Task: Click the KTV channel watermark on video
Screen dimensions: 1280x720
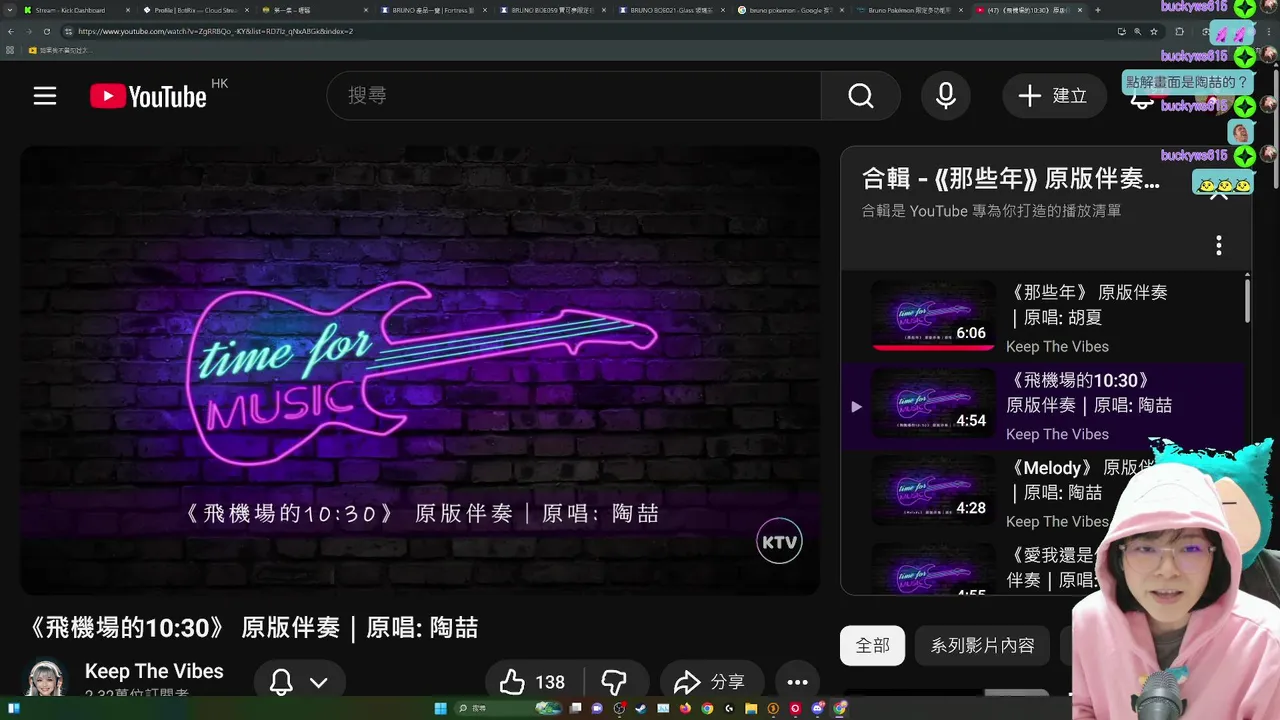Action: pyautogui.click(x=779, y=542)
